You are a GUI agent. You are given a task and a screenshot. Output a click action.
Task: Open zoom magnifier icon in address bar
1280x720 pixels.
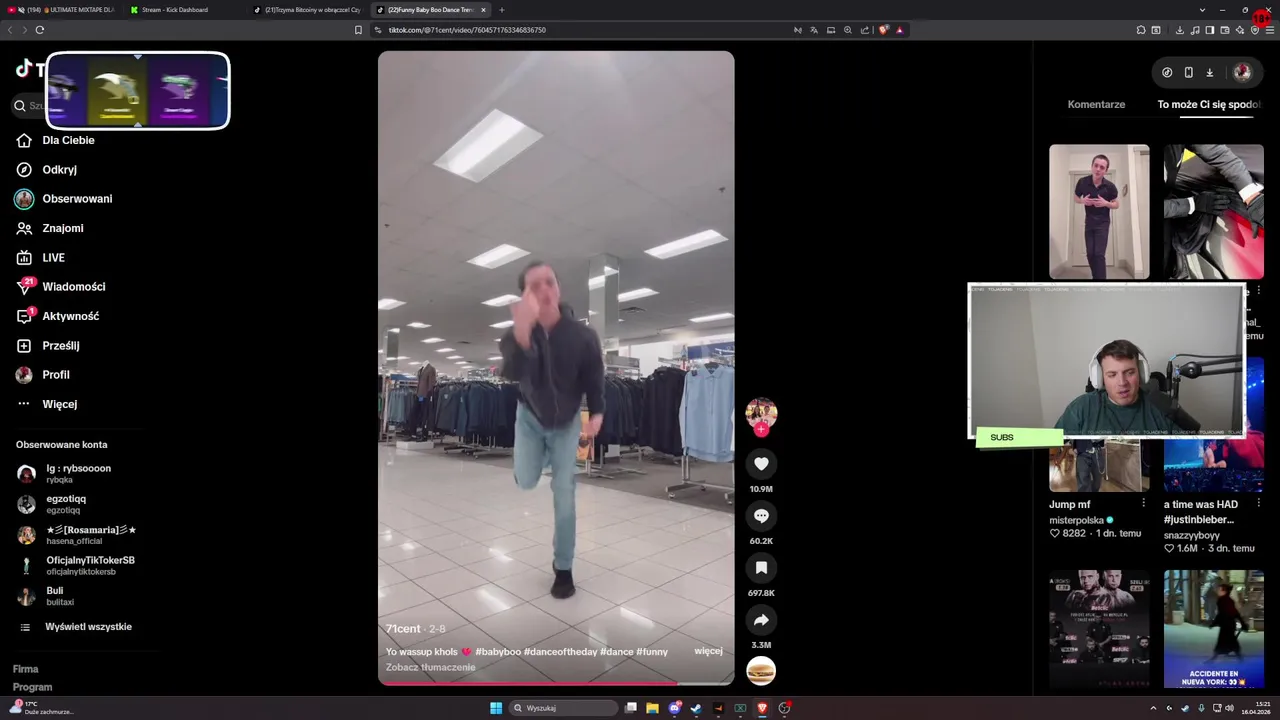(x=848, y=30)
